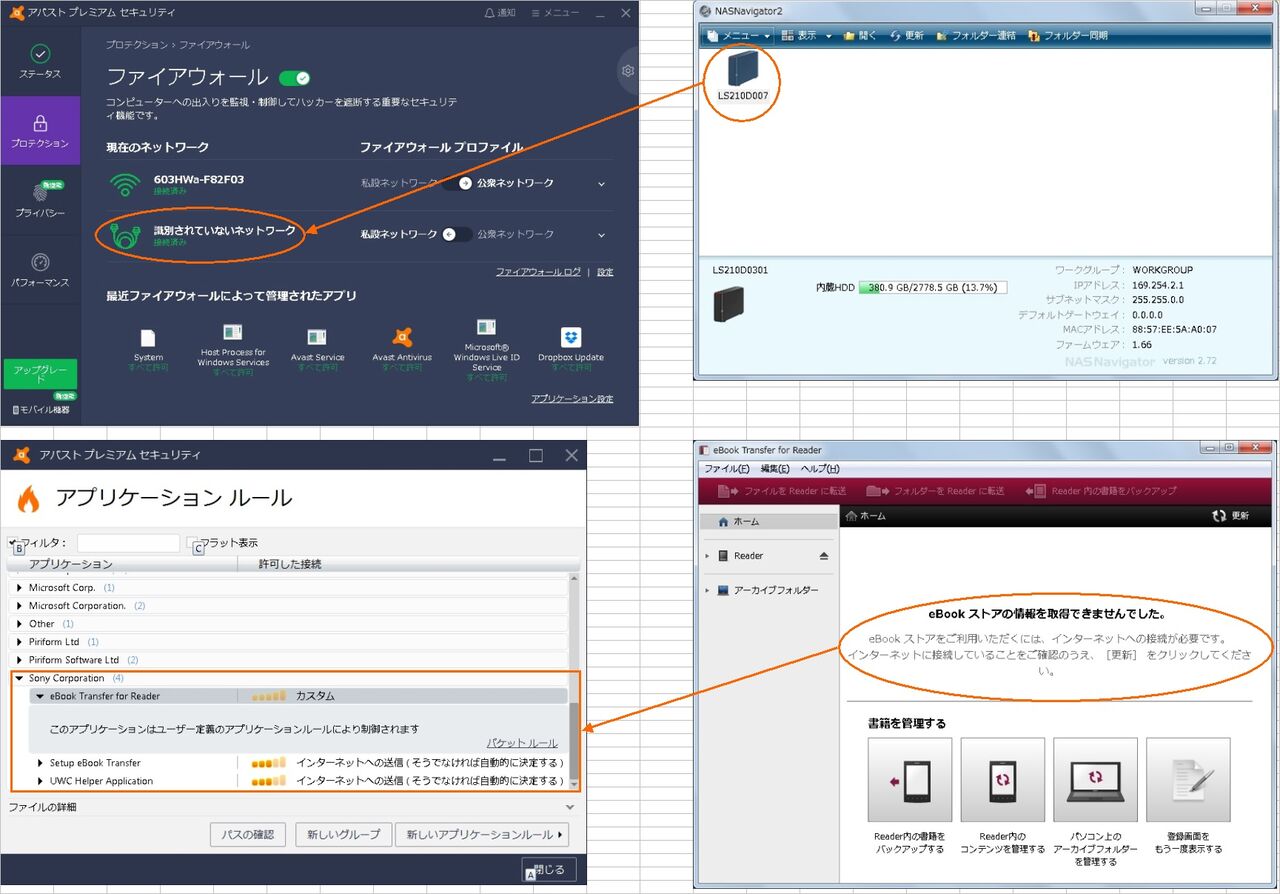Screen dimensions: 1280x894
Task: Click Folder sync in NASNavigator toolbar
Action: click(1067, 35)
